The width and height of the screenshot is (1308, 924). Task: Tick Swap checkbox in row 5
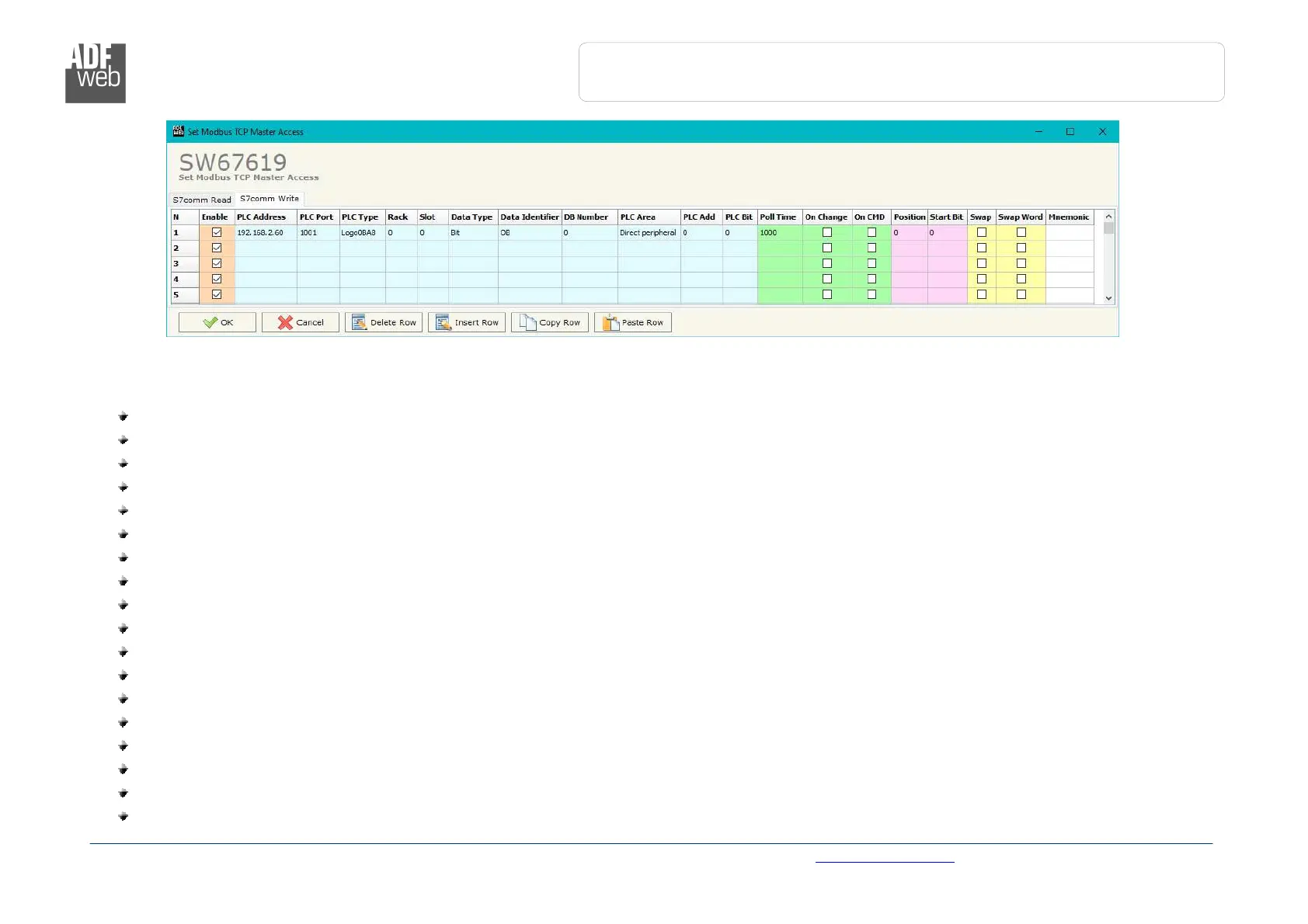click(x=982, y=294)
